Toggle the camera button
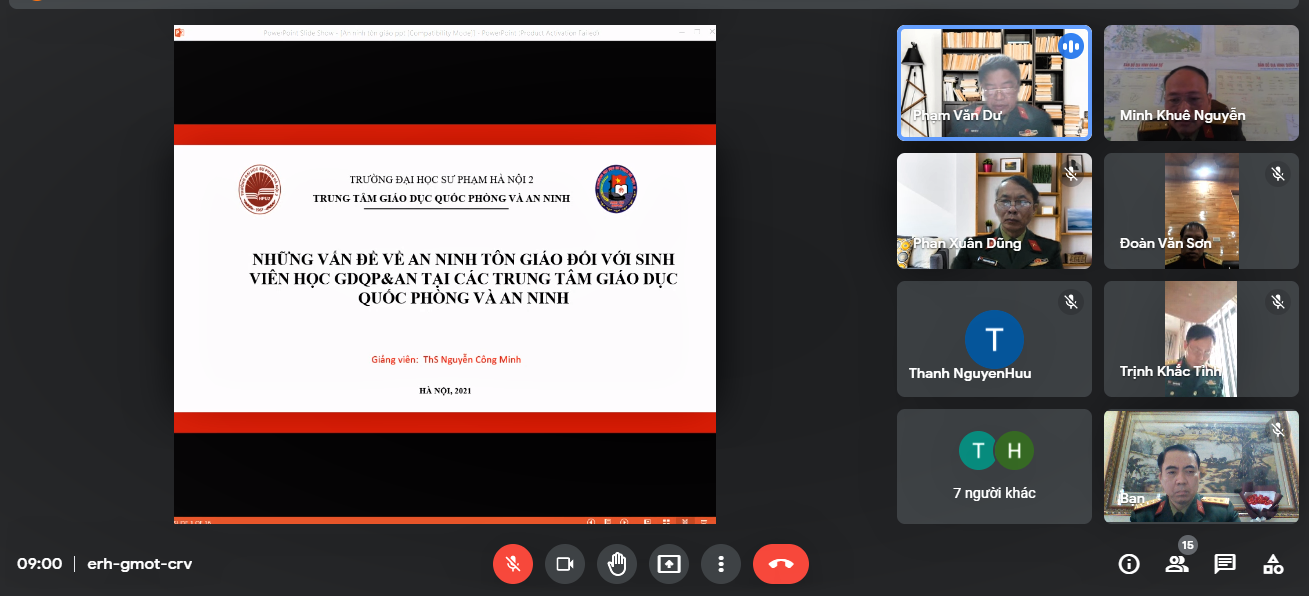1309x596 pixels. 565,564
